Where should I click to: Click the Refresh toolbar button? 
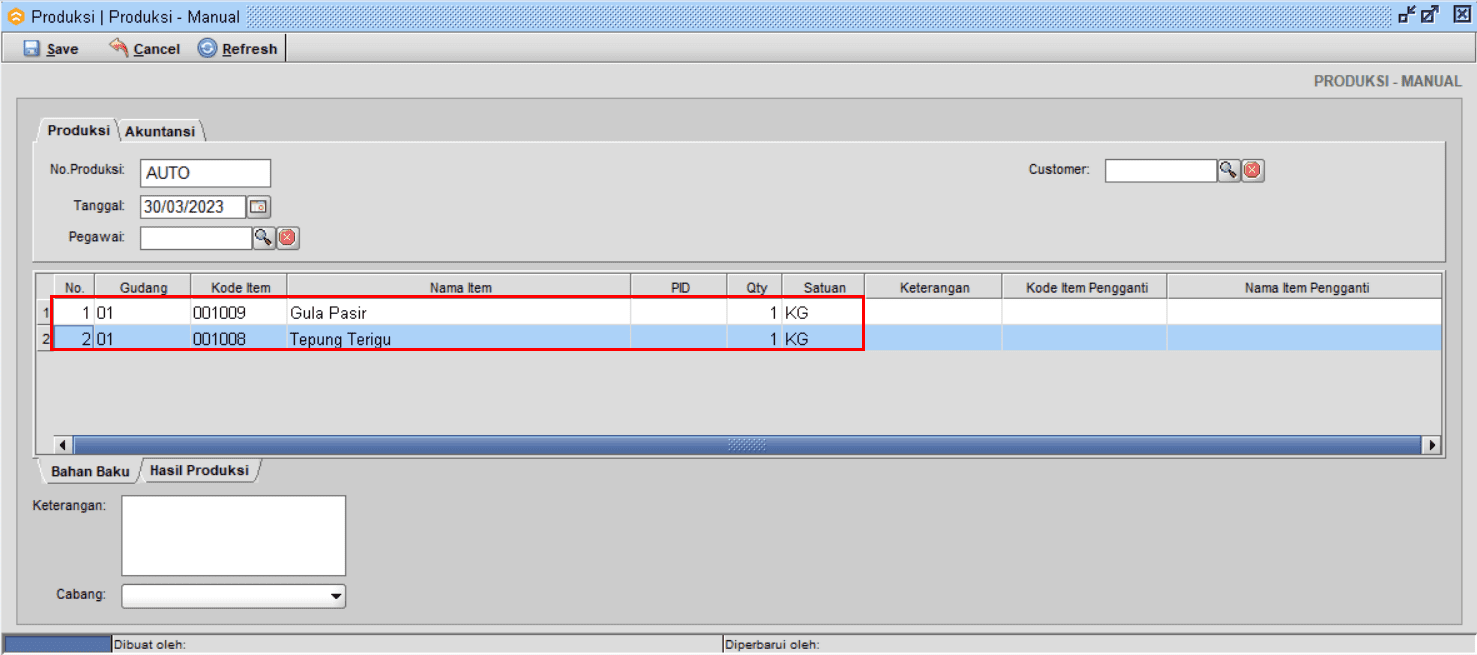238,48
